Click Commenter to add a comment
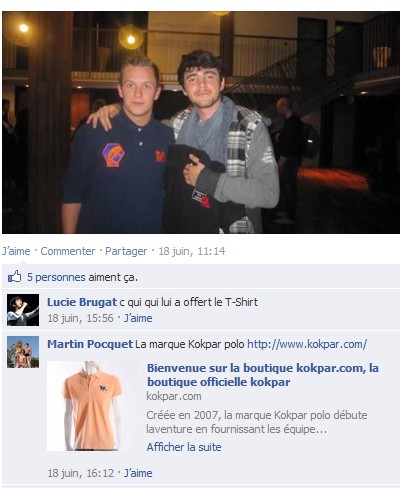The height and width of the screenshot is (488, 400). pos(68,251)
